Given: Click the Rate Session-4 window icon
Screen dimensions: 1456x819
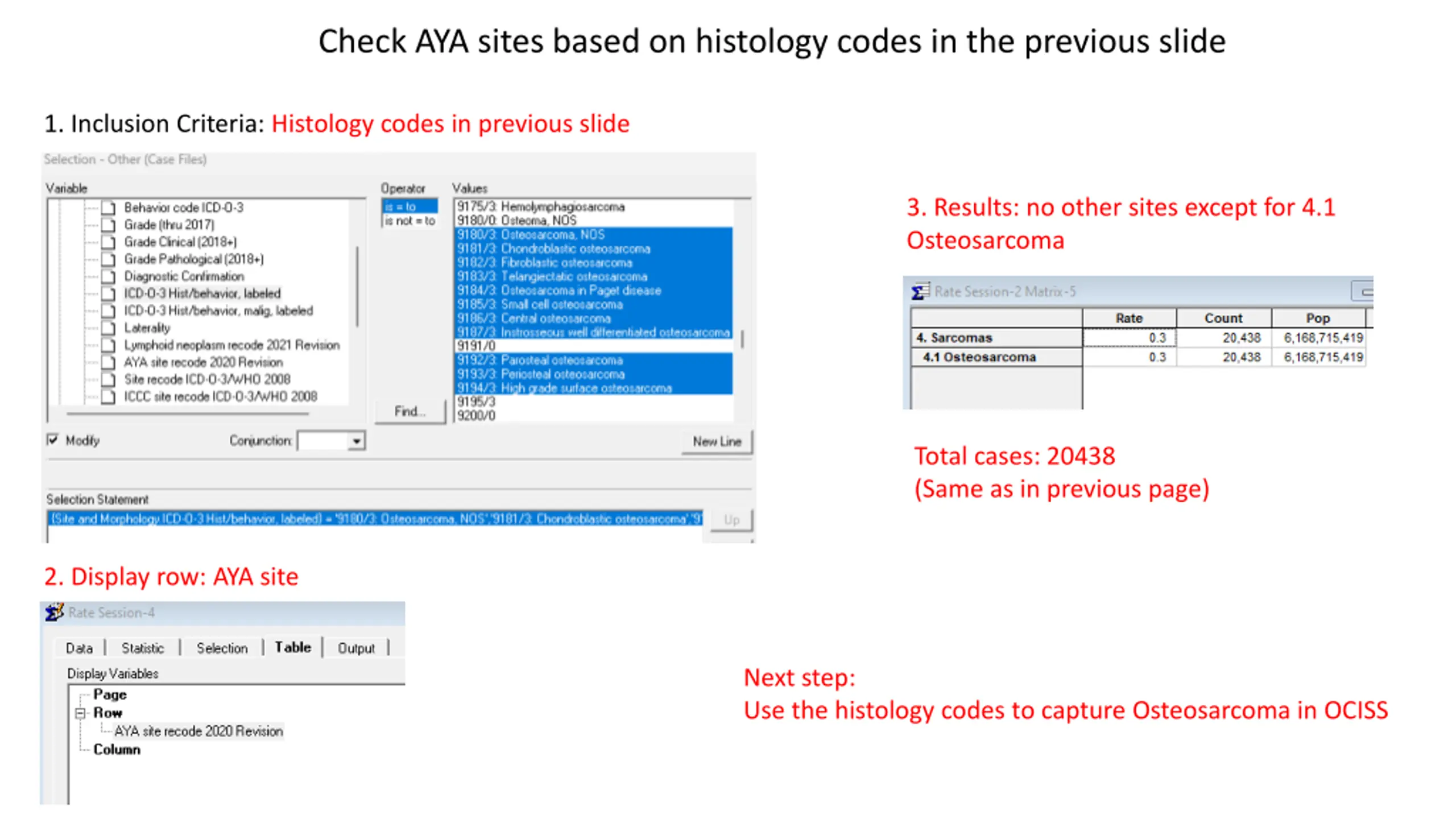Looking at the screenshot, I should [55, 613].
